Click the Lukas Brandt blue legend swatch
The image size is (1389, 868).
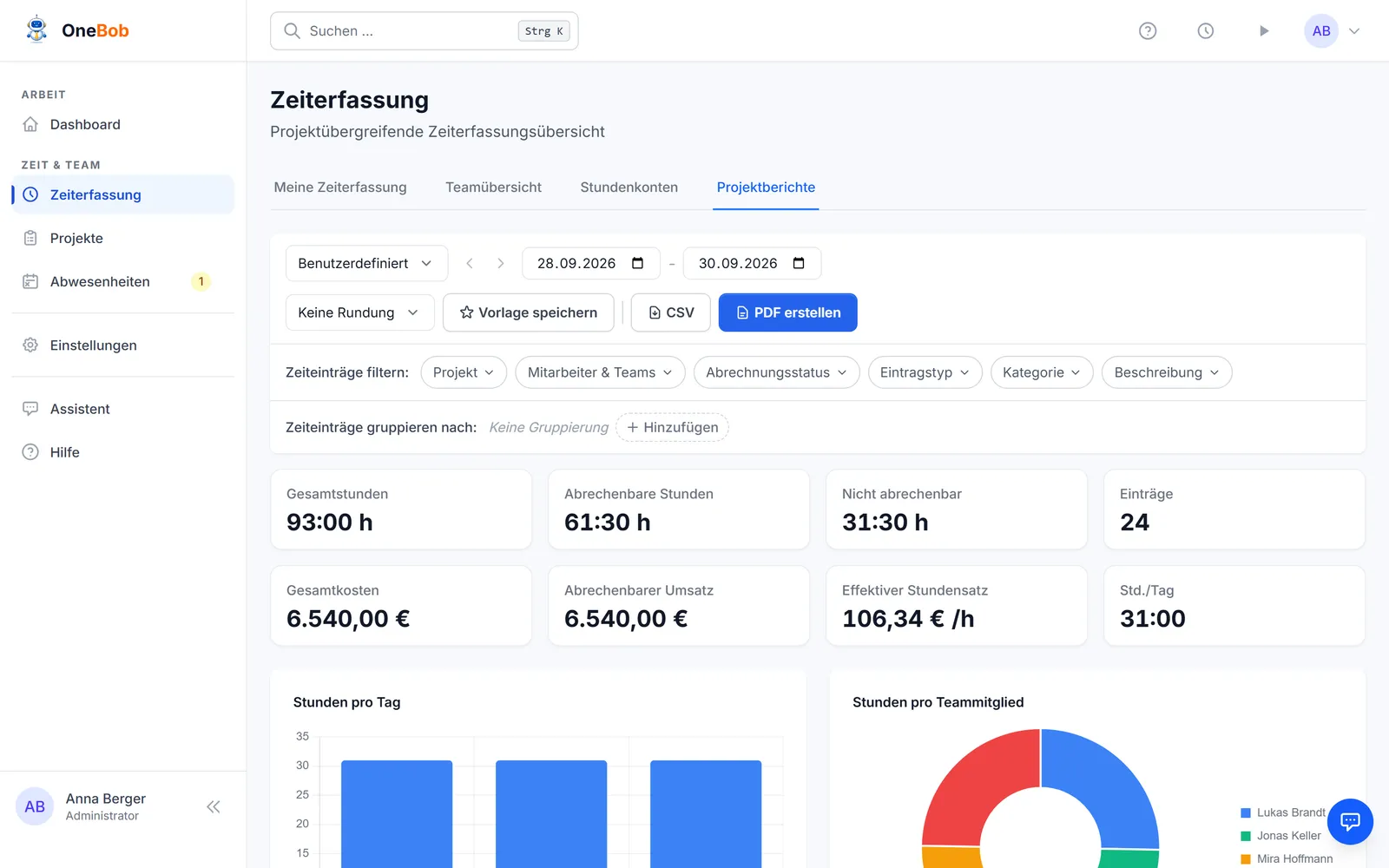point(1246,812)
